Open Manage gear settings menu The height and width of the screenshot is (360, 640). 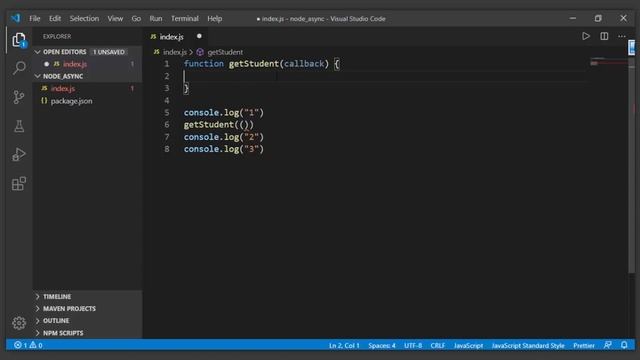19,323
